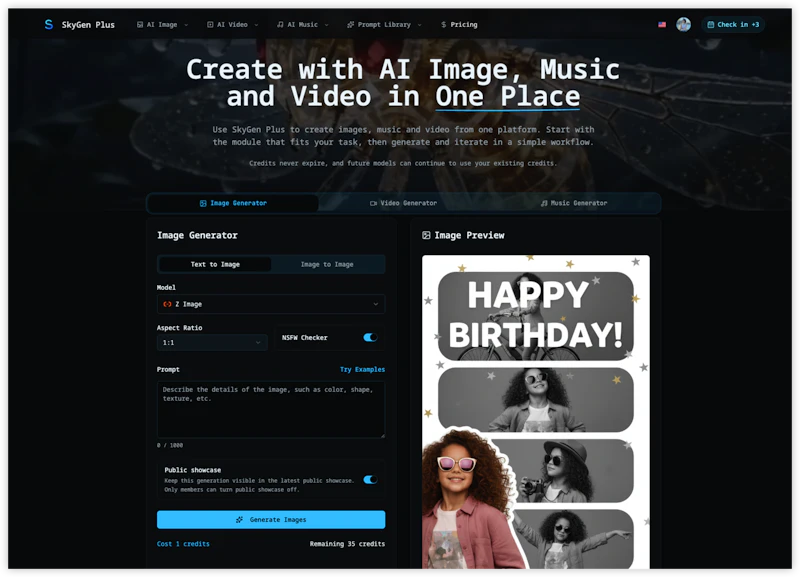Viewport: 800px width, 577px height.
Task: Turn off the Public showcase toggle
Action: (x=371, y=479)
